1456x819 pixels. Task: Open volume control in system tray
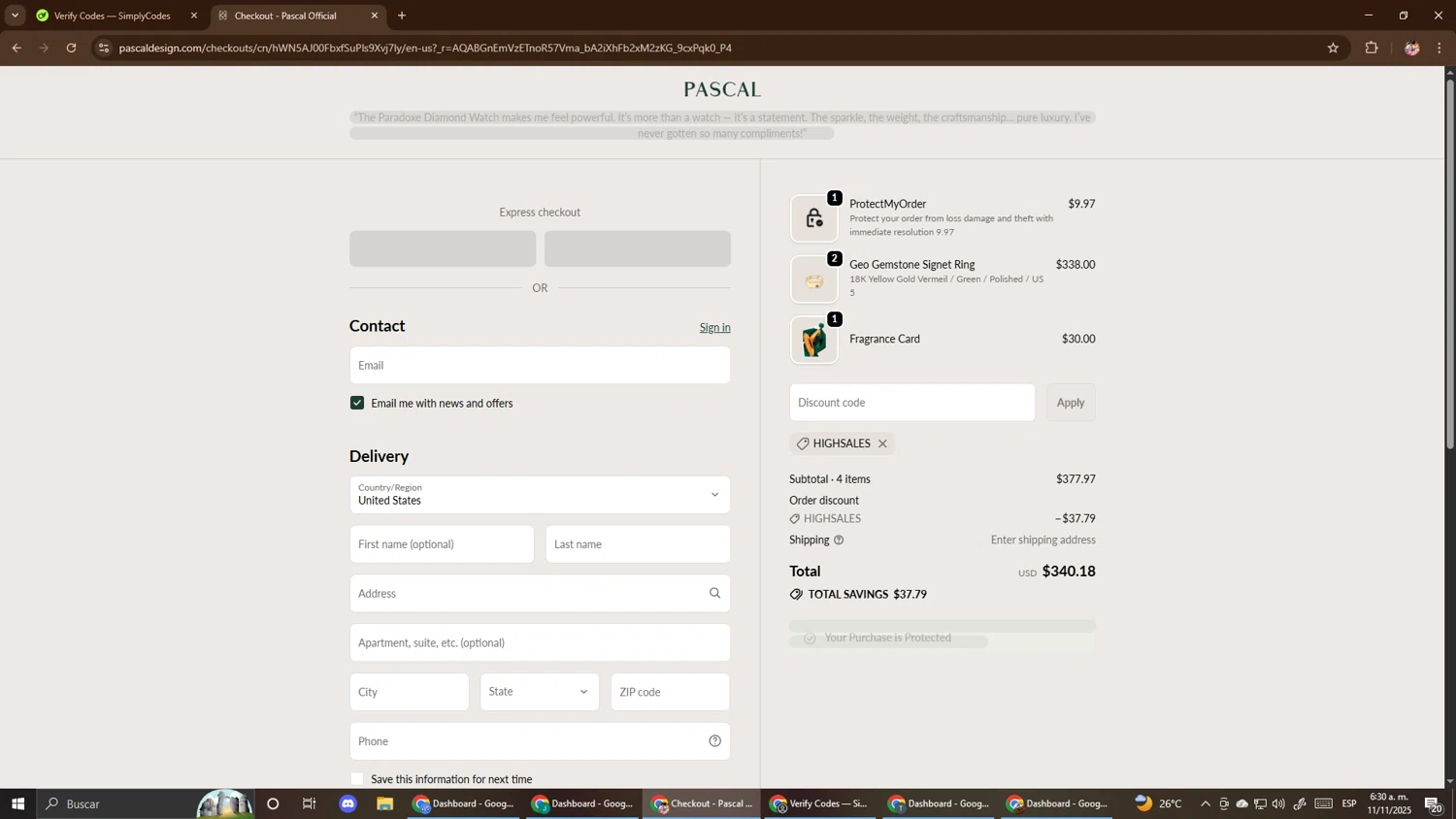coord(1278,803)
